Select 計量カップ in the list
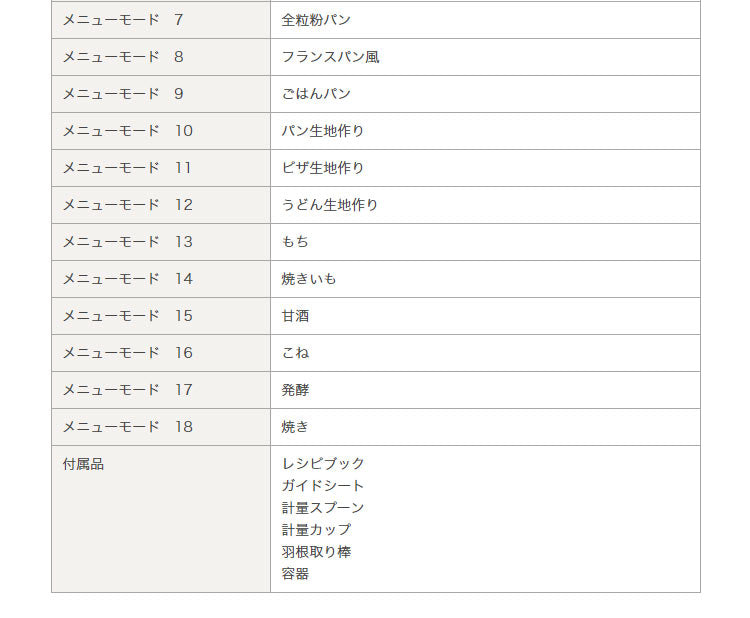 pyautogui.click(x=316, y=530)
